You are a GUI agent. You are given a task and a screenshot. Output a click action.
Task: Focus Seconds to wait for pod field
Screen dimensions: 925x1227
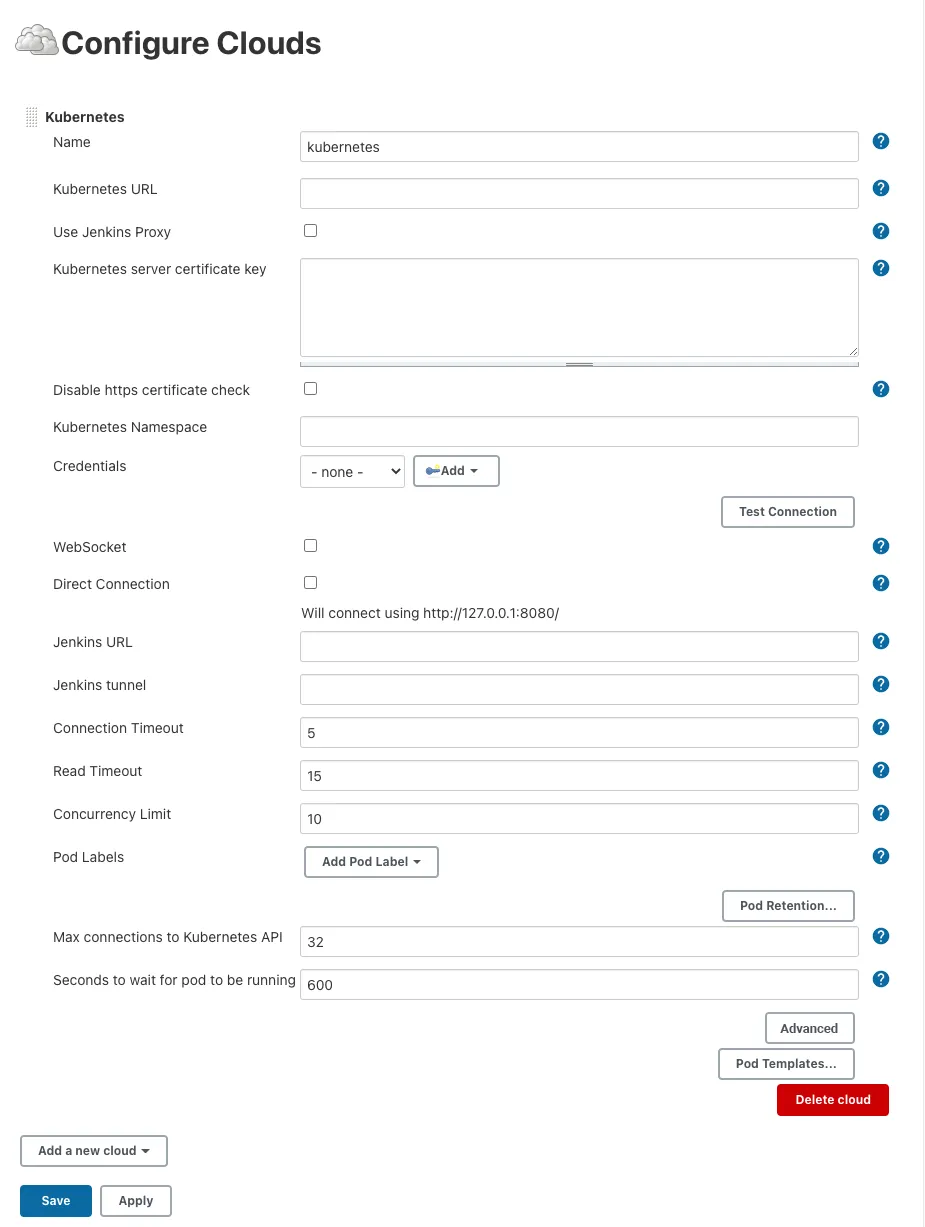pyautogui.click(x=579, y=985)
